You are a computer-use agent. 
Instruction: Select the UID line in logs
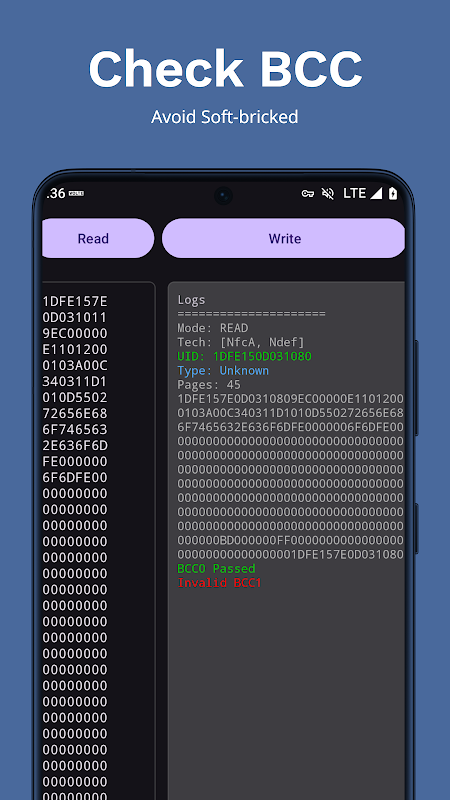click(244, 356)
